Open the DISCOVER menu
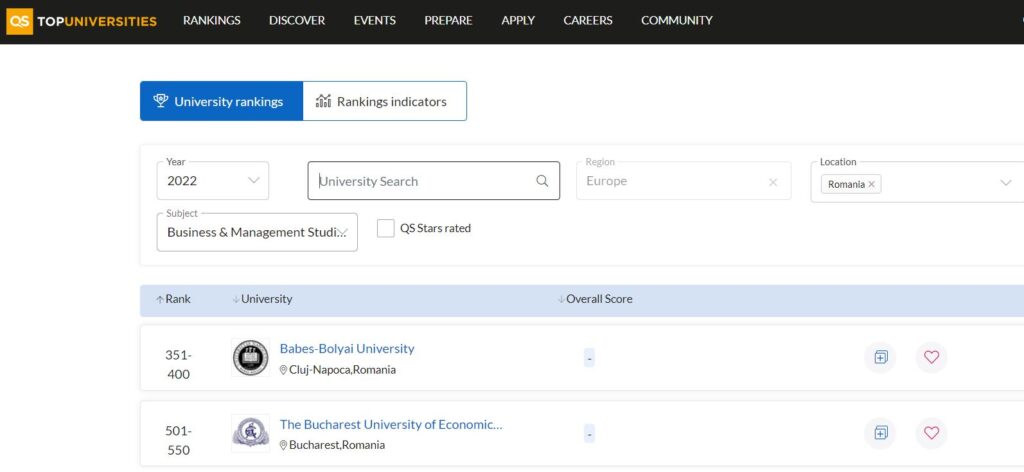The width and height of the screenshot is (1024, 472). point(296,21)
